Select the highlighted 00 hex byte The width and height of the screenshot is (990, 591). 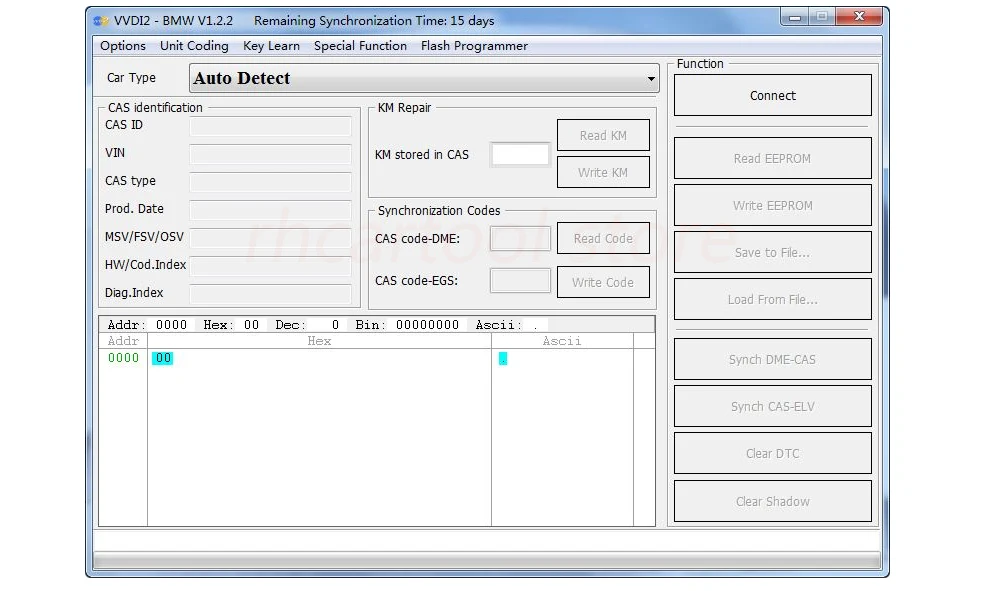click(162, 358)
